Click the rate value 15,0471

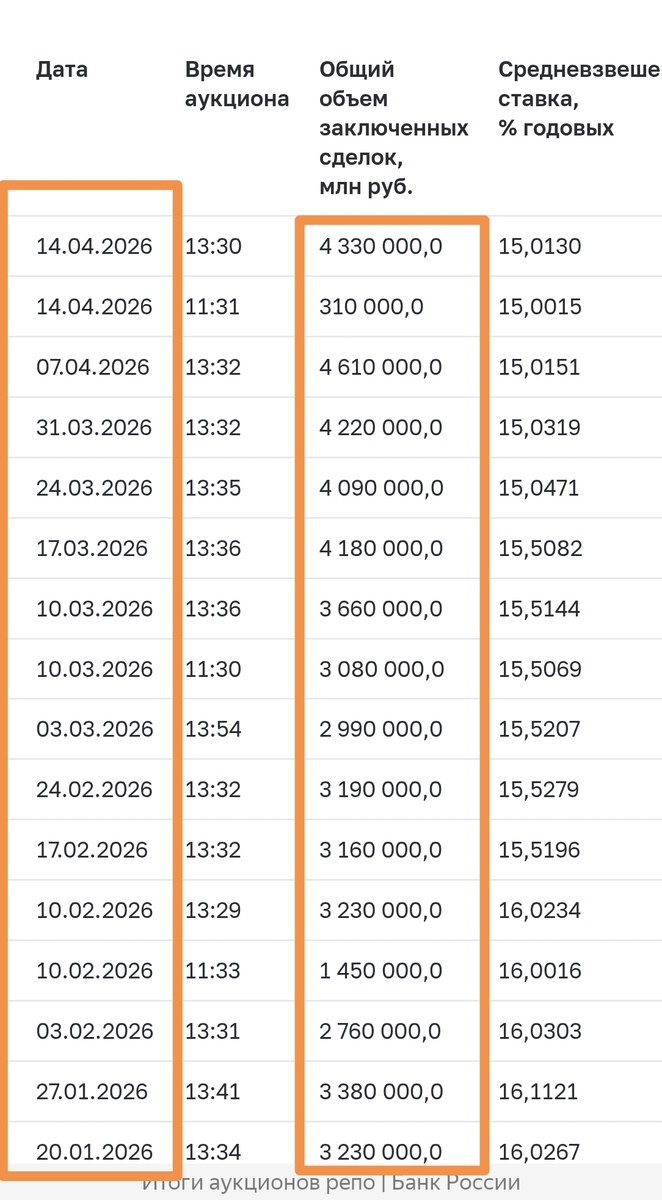point(539,488)
